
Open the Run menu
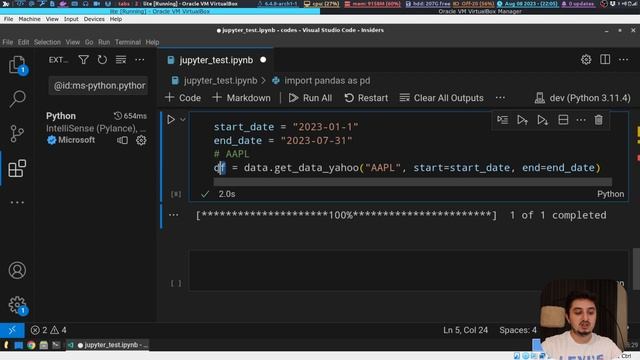tap(104, 42)
